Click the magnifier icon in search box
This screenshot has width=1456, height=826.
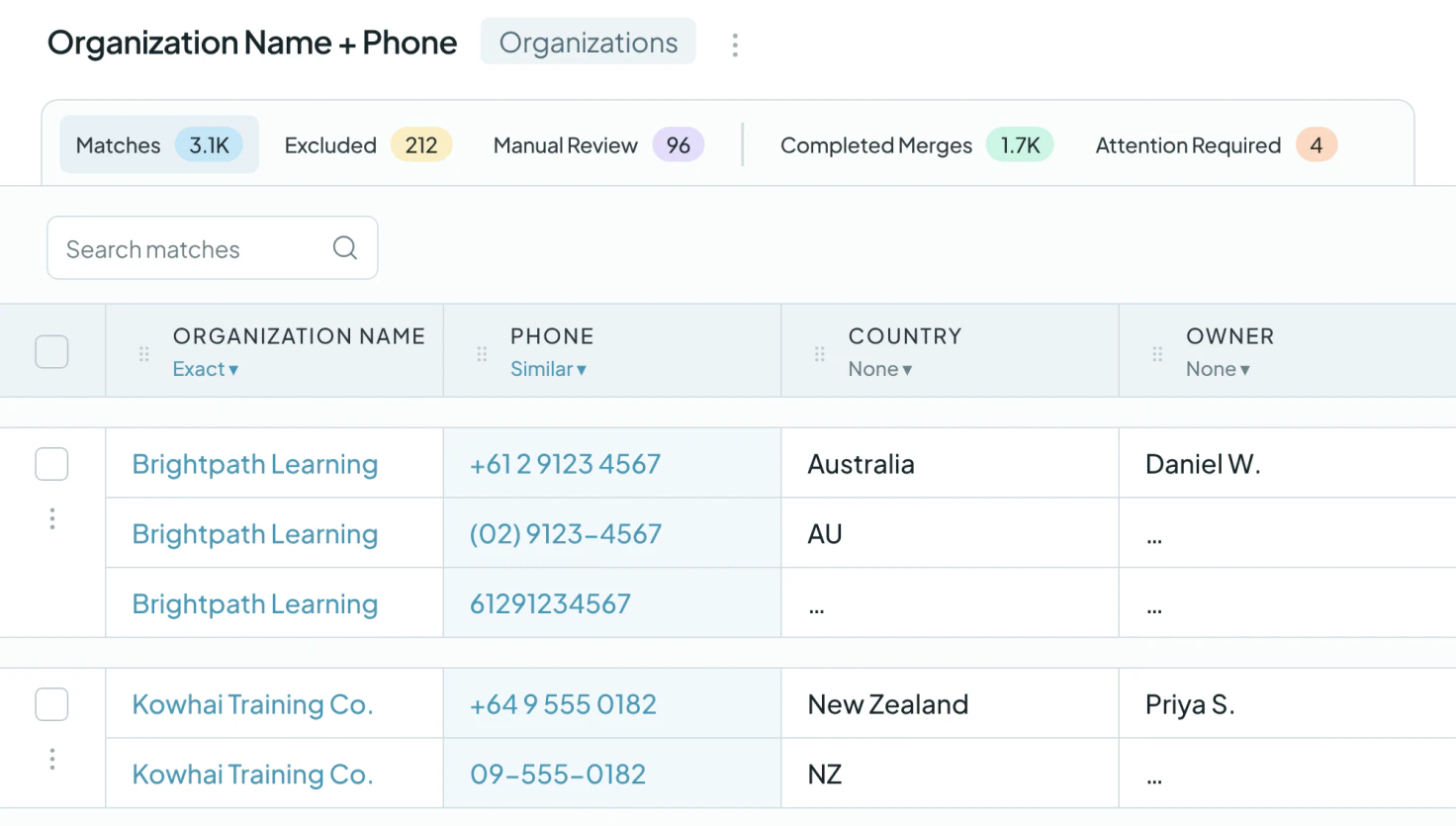click(x=344, y=248)
